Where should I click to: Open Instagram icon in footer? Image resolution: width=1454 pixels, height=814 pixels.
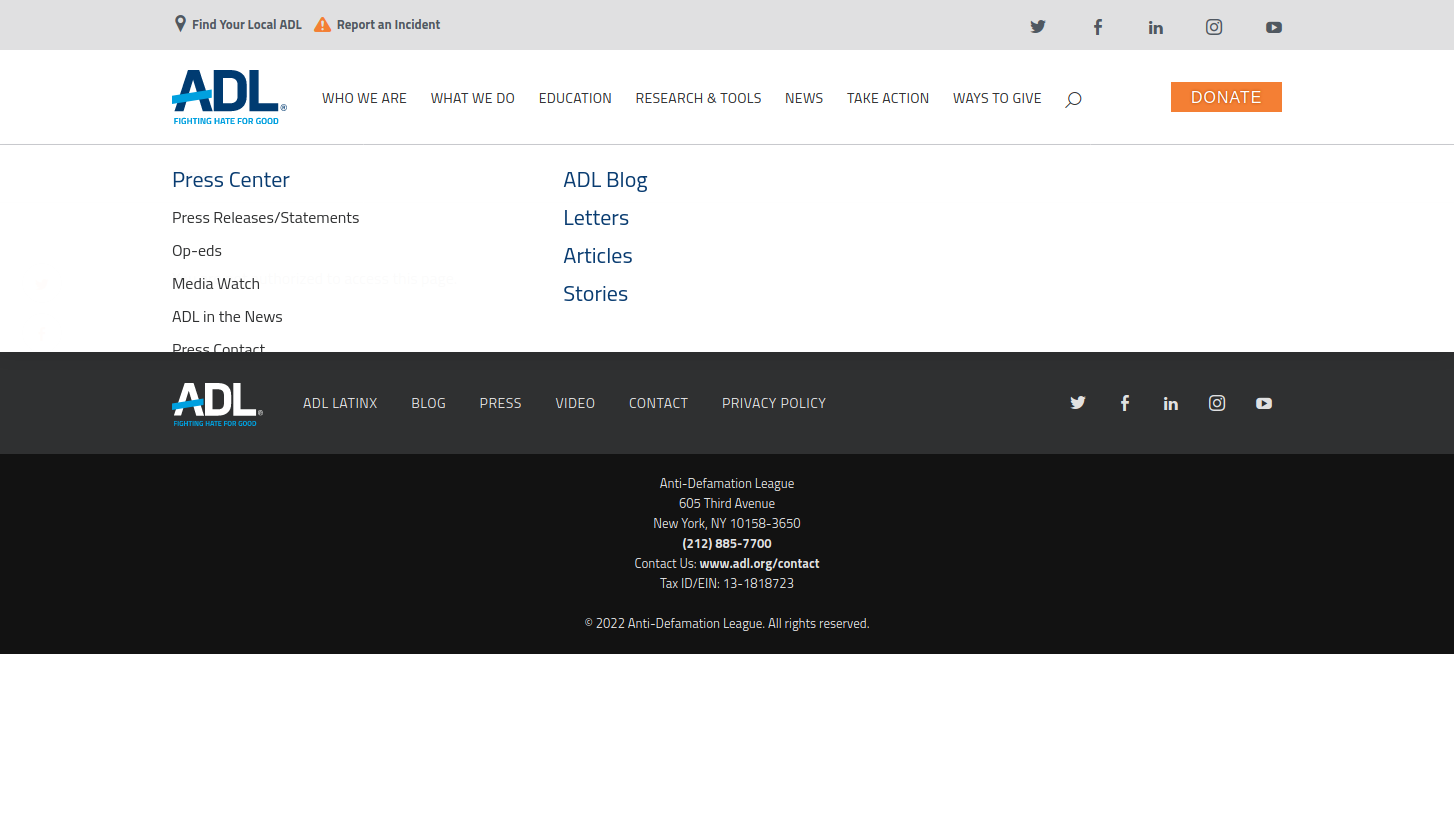(1217, 403)
